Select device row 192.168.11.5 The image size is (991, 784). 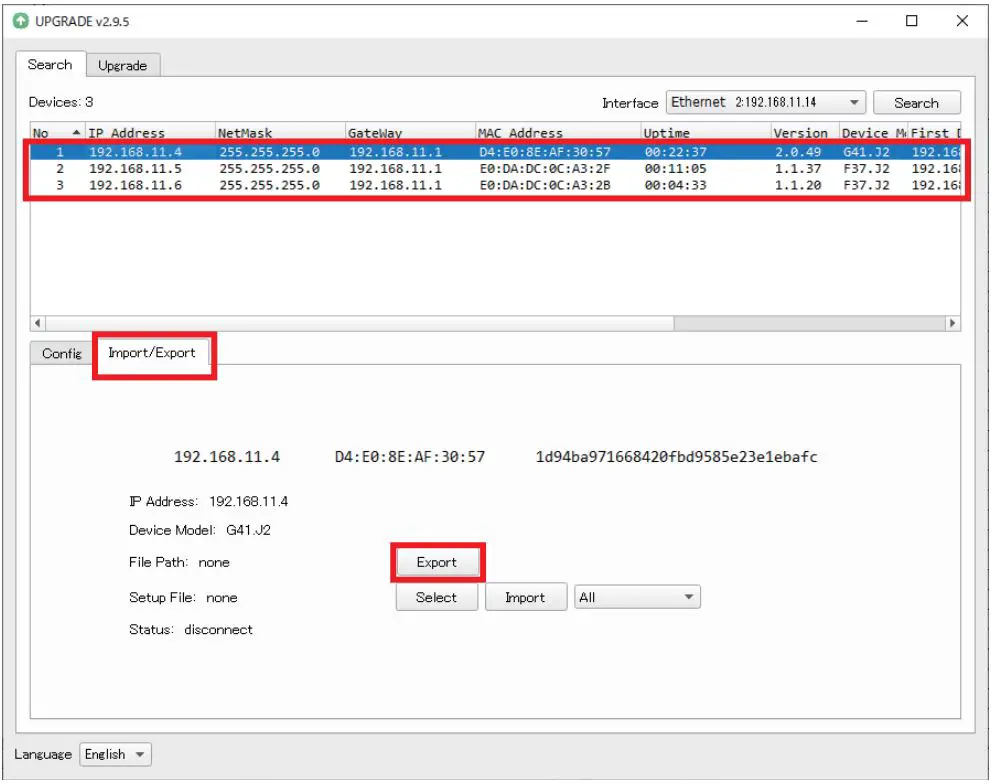(x=496, y=169)
